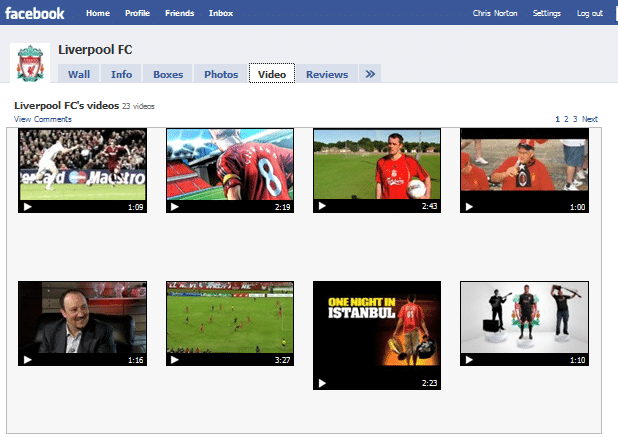Select the Video tab

[x=272, y=73]
